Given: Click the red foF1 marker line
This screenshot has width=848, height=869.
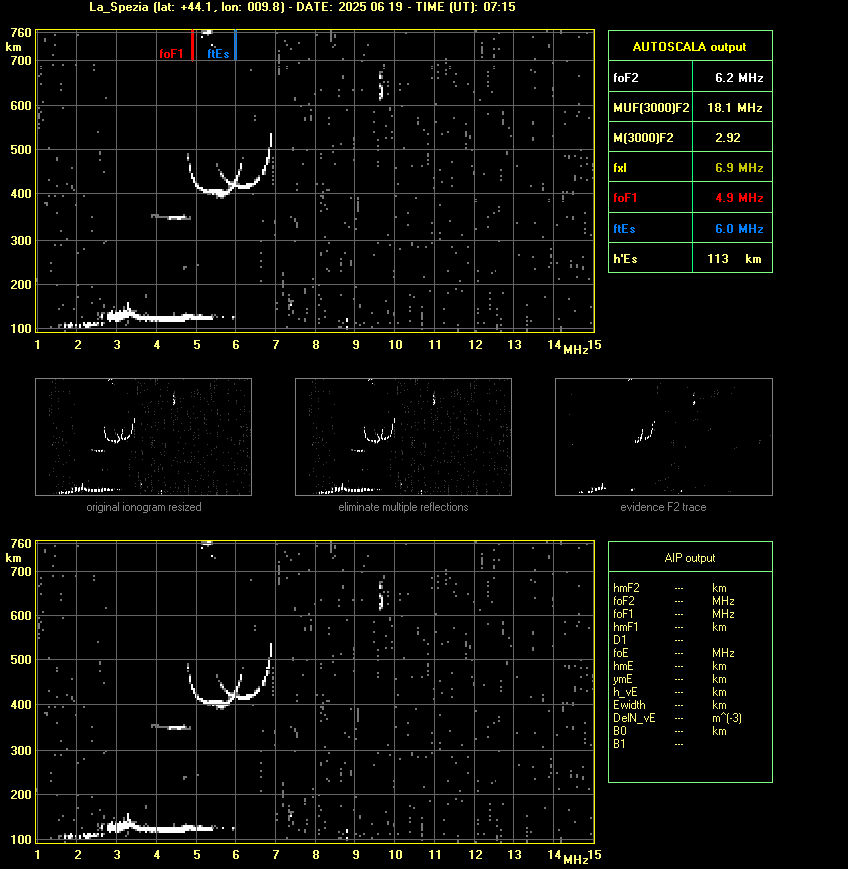Looking at the screenshot, I should pyautogui.click(x=192, y=45).
